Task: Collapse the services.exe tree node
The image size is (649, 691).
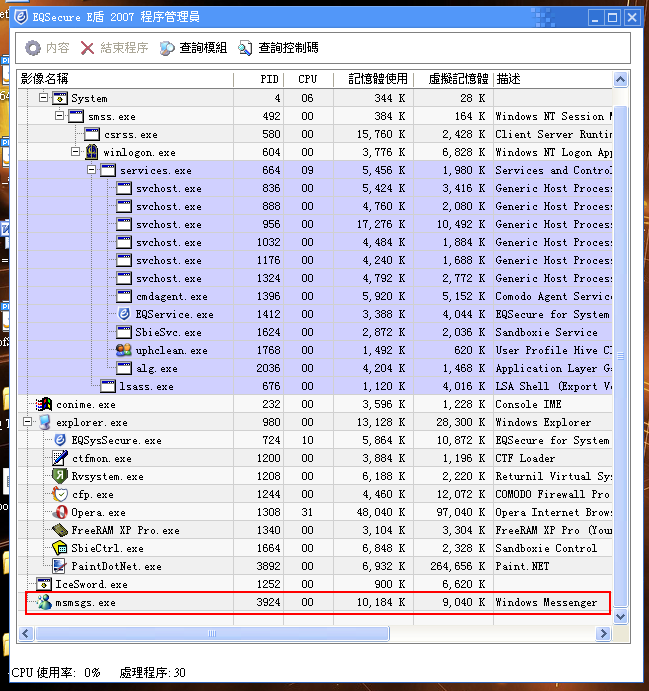Action: click(91, 170)
